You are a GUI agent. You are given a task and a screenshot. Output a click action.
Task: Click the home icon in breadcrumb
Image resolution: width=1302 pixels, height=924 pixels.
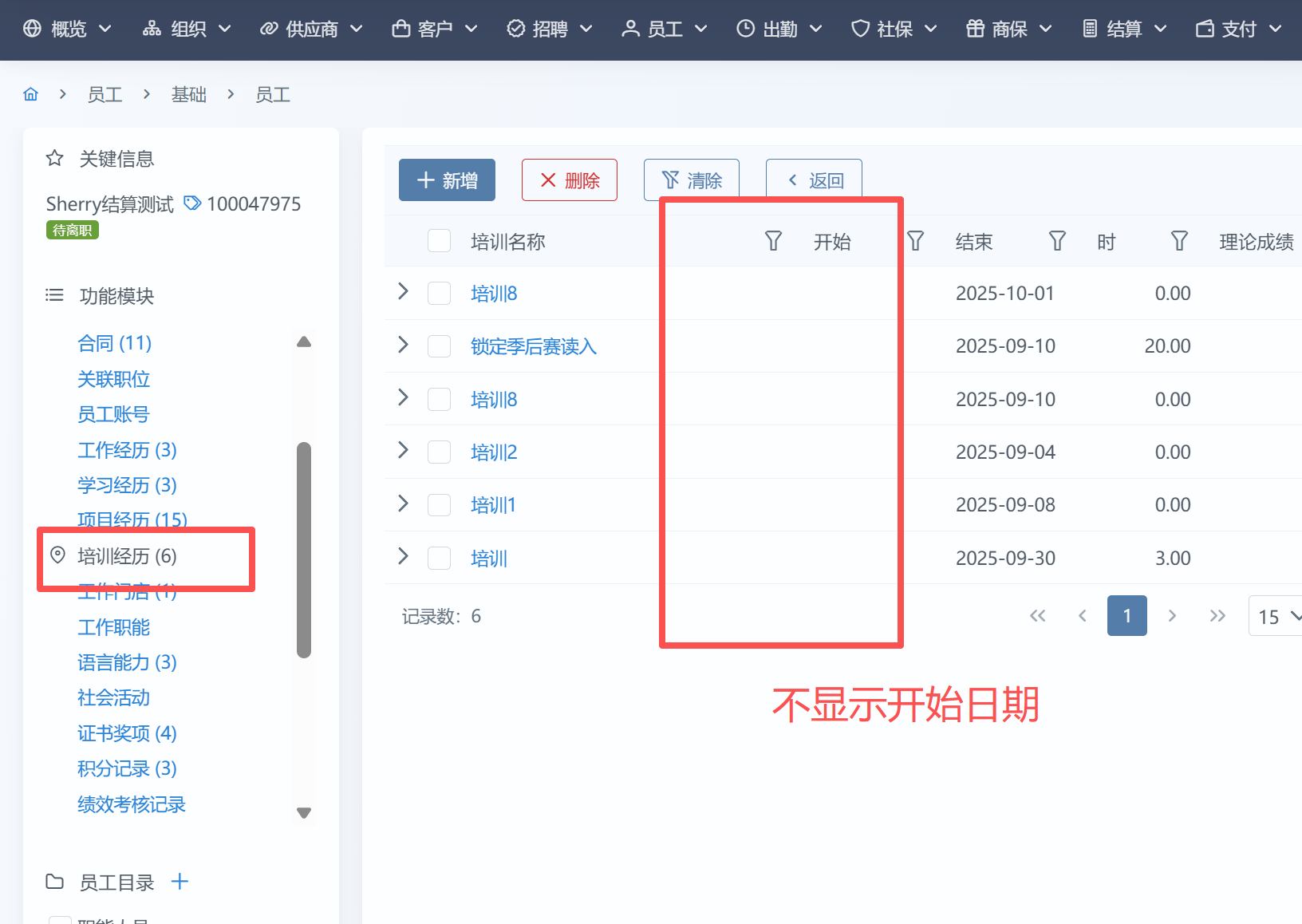(x=30, y=94)
